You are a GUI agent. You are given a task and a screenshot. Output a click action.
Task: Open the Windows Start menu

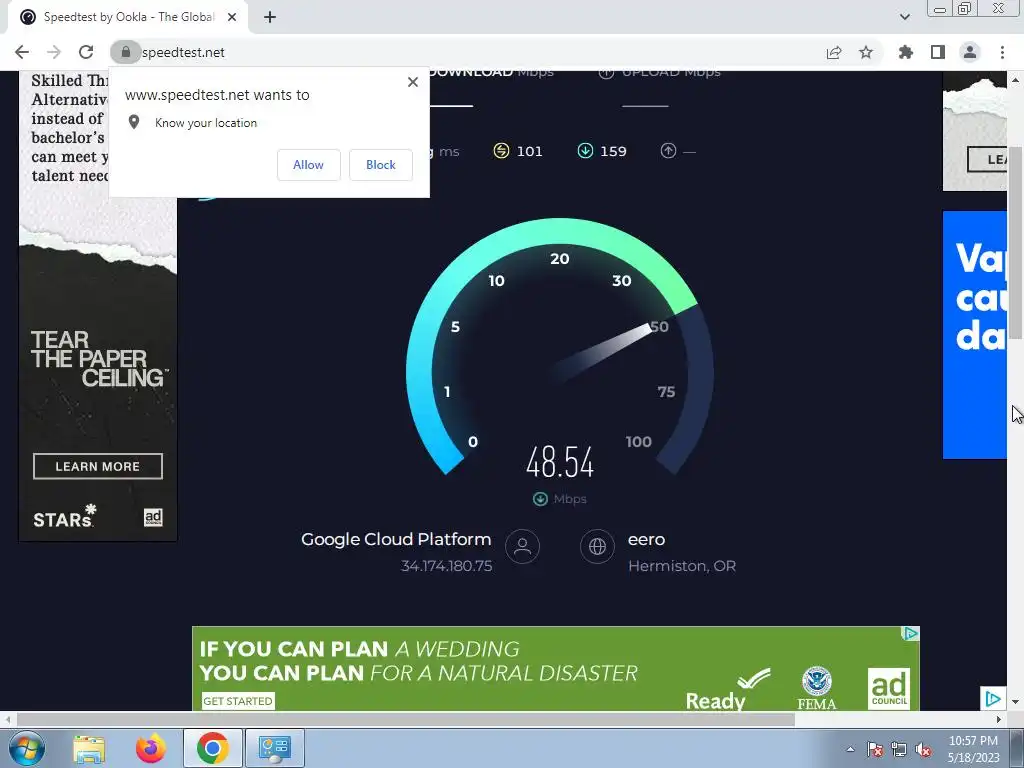26,748
